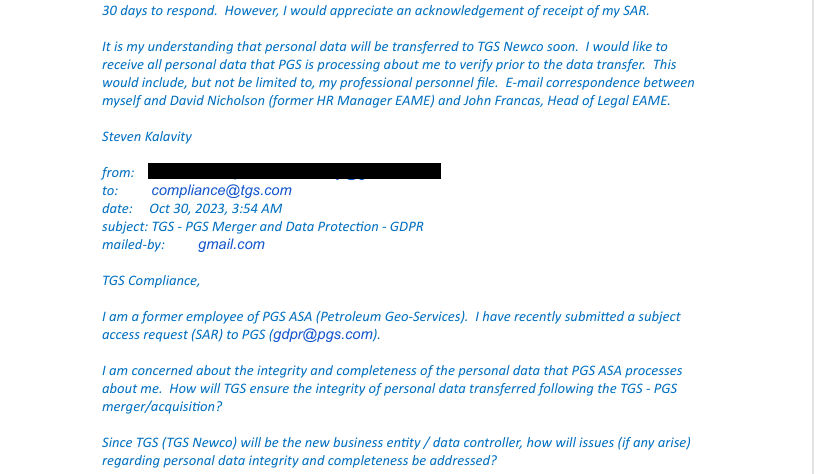This screenshot has height=474, width=814.
Task: Click the date 'Oct 30, 2023, 3:54 AM'
Action: [x=215, y=209]
